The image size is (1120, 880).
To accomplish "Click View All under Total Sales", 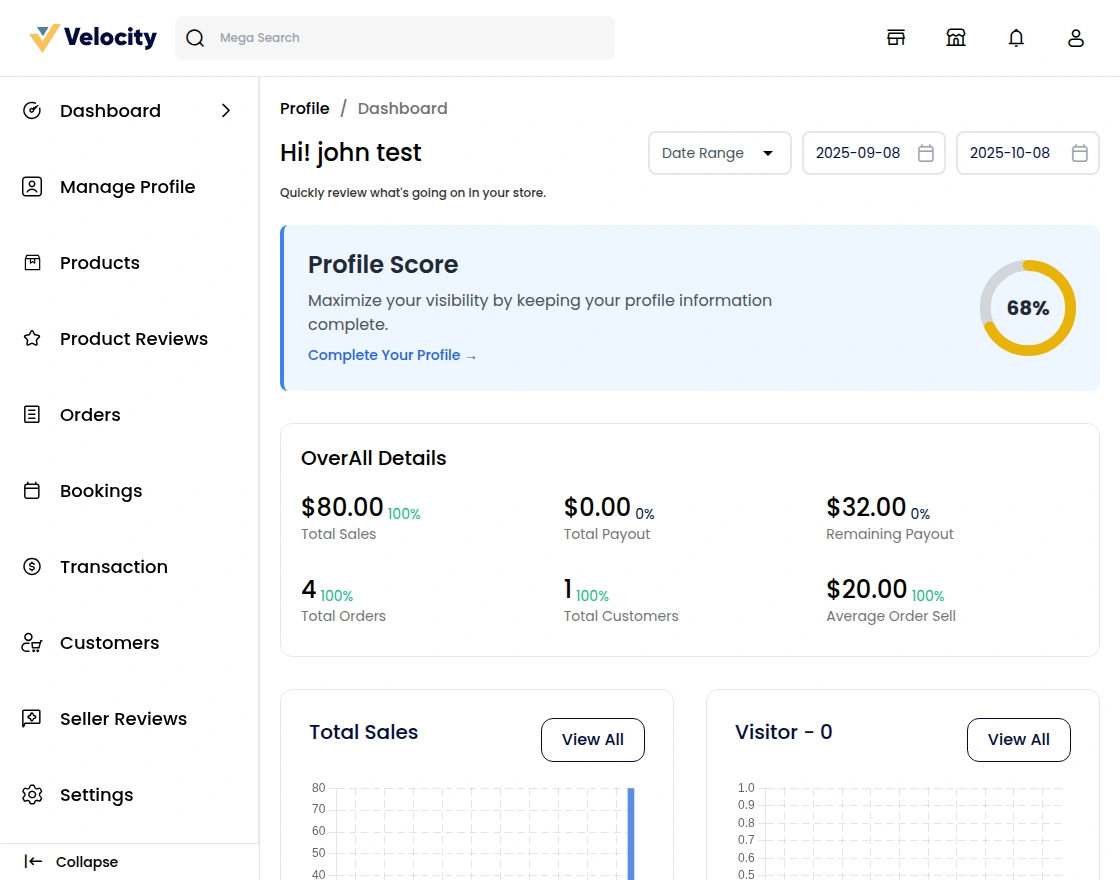I will [592, 740].
